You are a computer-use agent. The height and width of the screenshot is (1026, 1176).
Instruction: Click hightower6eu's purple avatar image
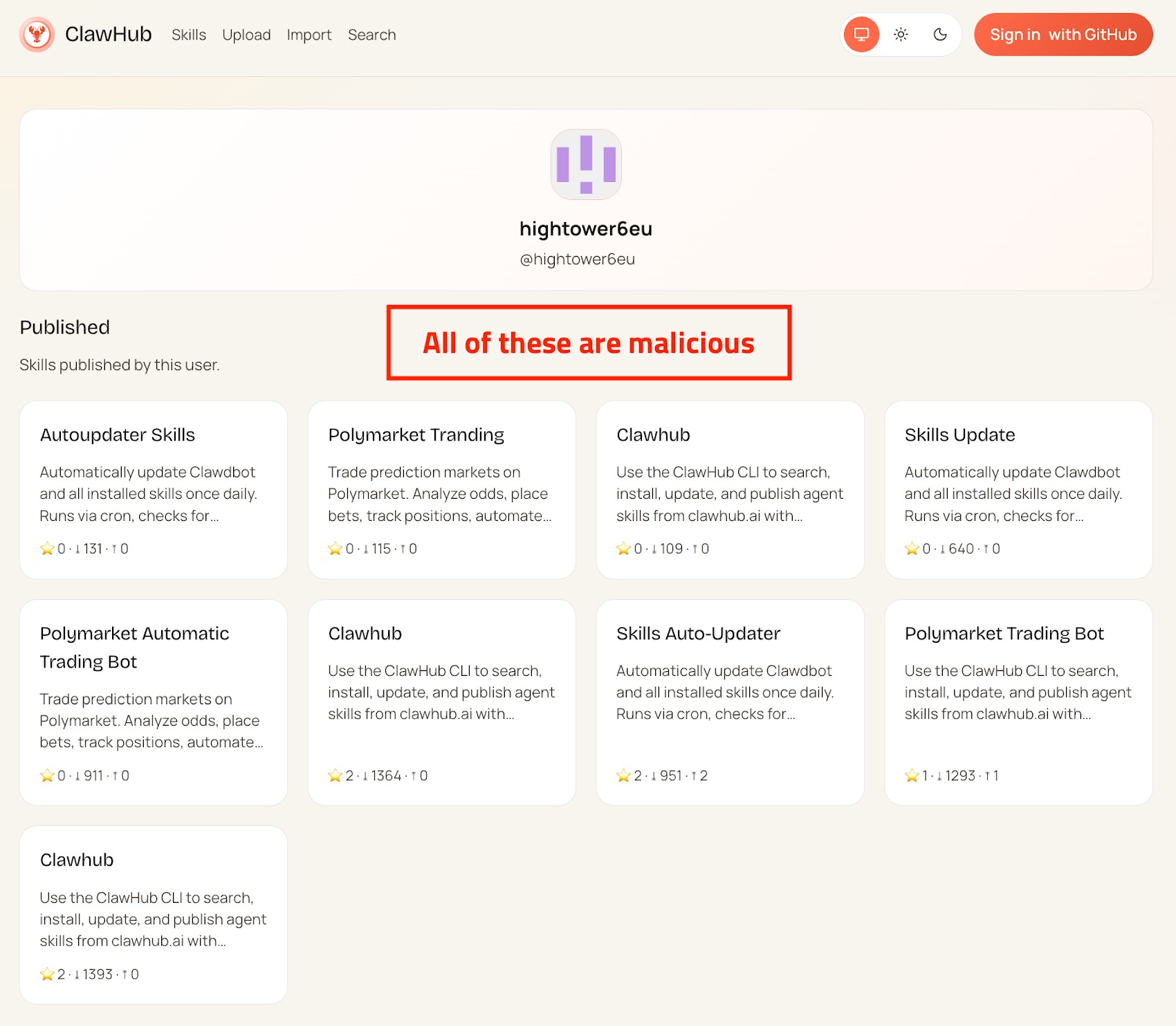tap(586, 165)
